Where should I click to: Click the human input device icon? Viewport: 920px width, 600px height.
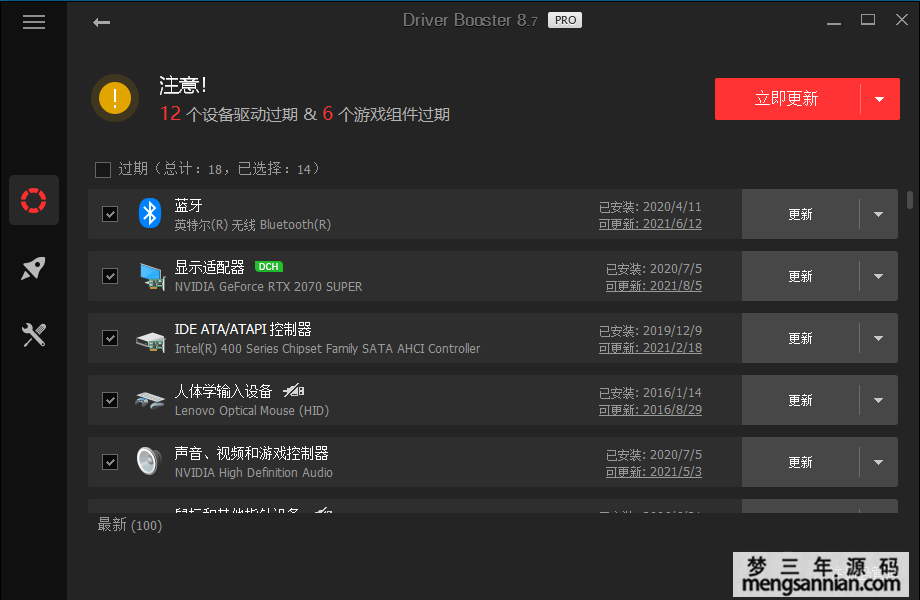click(150, 400)
